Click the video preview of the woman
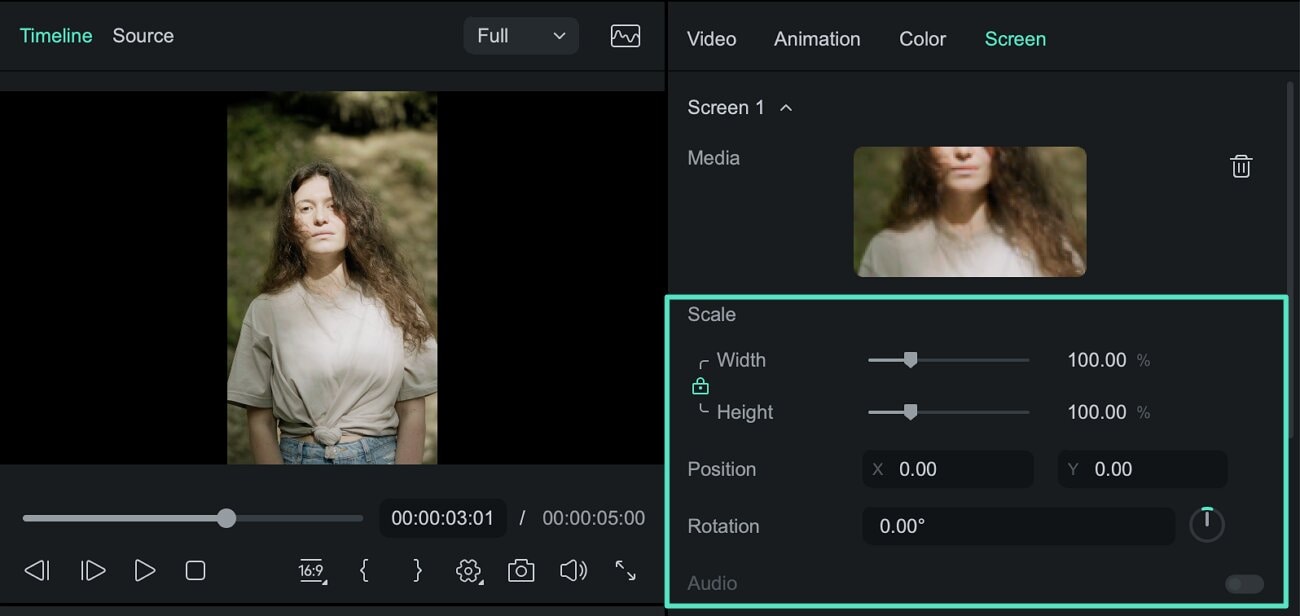 click(x=332, y=278)
